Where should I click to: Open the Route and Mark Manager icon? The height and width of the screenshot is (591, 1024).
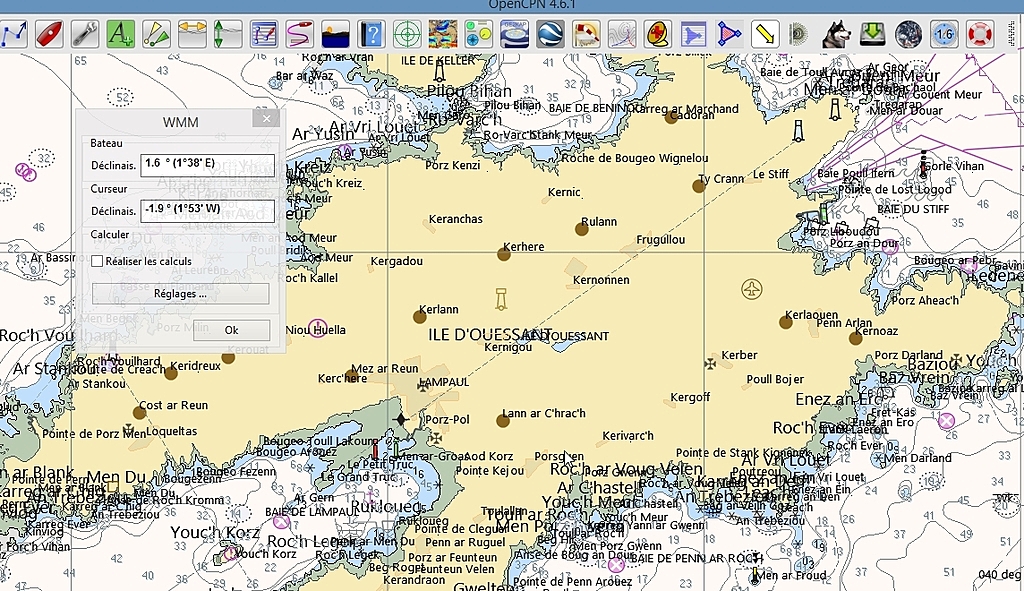coord(263,34)
